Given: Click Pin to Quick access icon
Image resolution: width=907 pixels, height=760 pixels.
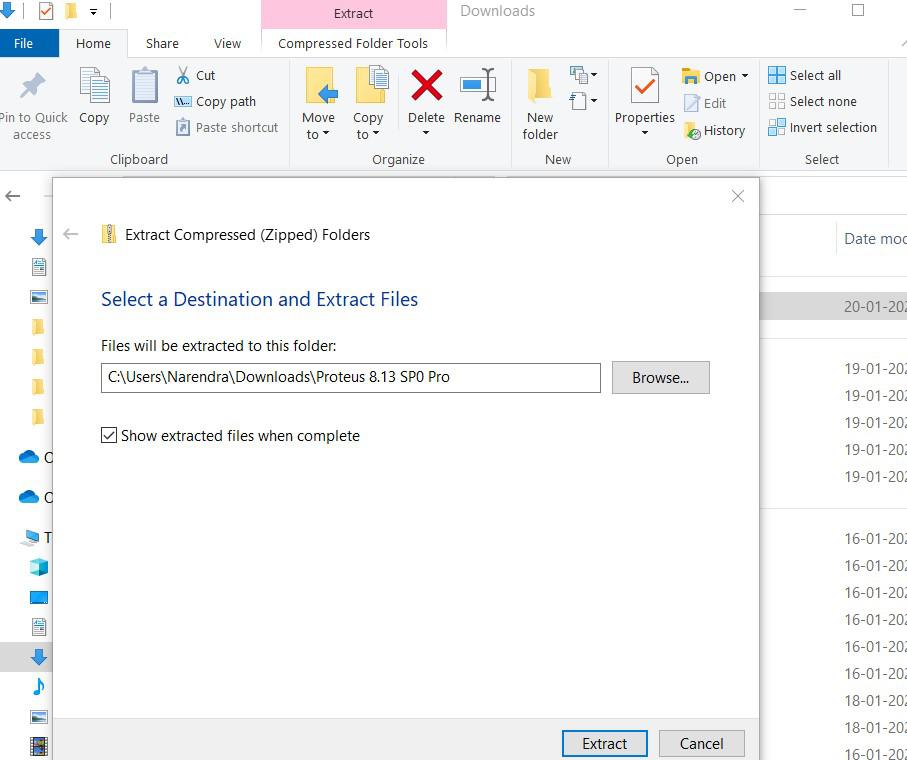Looking at the screenshot, I should pyautogui.click(x=32, y=87).
